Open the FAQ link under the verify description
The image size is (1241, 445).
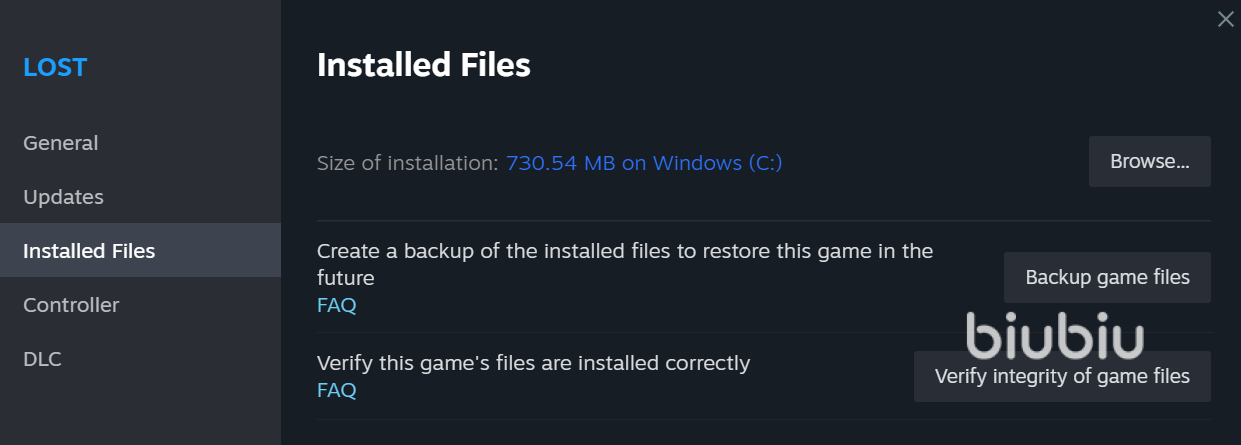[x=336, y=390]
